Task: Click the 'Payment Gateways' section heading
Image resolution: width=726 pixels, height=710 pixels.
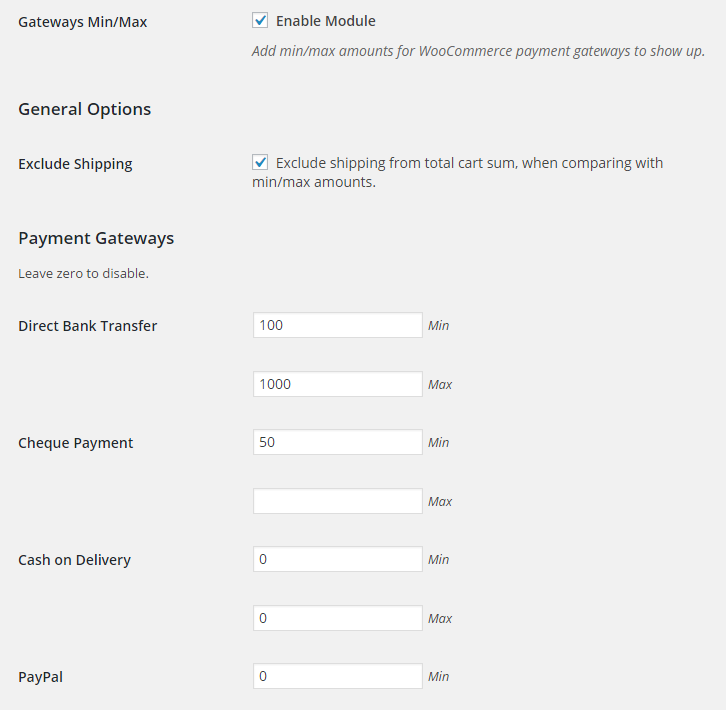Action: 96,238
